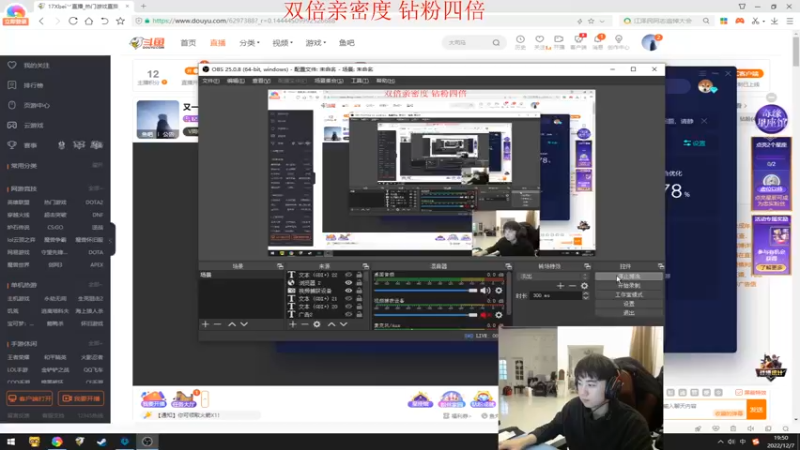Open Settings from OBS controls panel

click(x=629, y=304)
